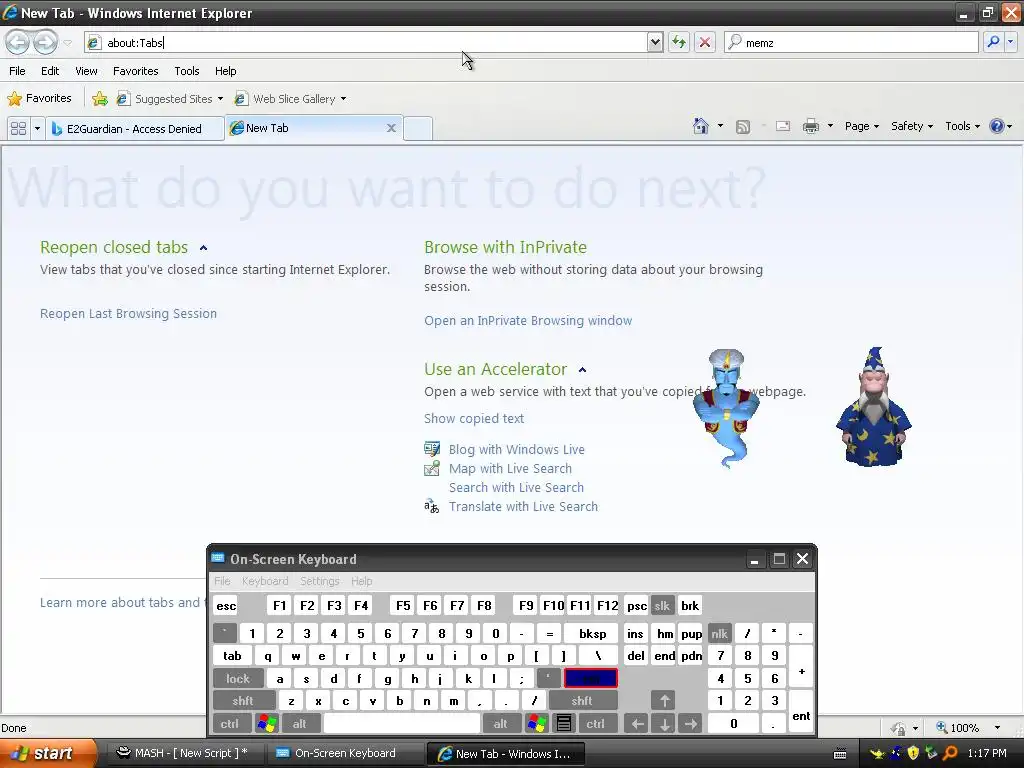The image size is (1024, 768).
Task: Click the application menu key on keyboard
Action: click(564, 724)
